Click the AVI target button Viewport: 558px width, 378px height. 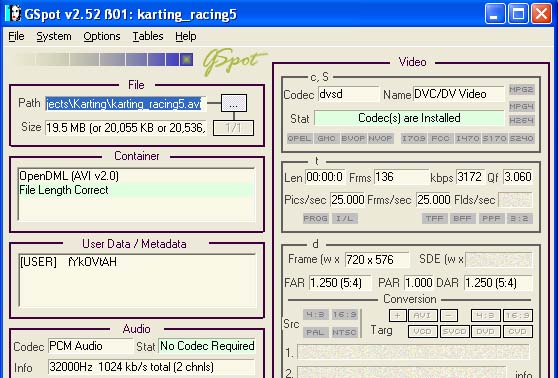pyautogui.click(x=422, y=315)
